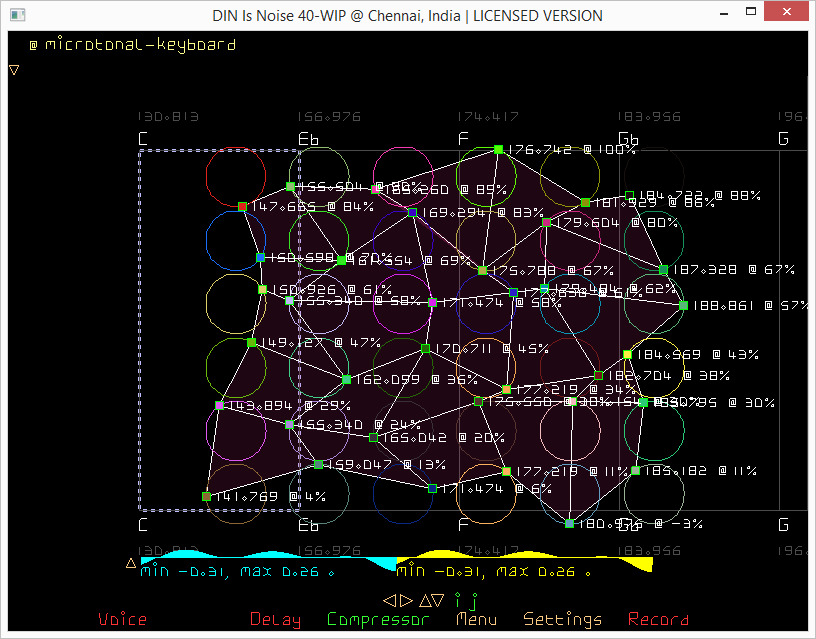Viewport: 816px width, 639px height.
Task: Open the Settings screen
Action: coord(562,620)
